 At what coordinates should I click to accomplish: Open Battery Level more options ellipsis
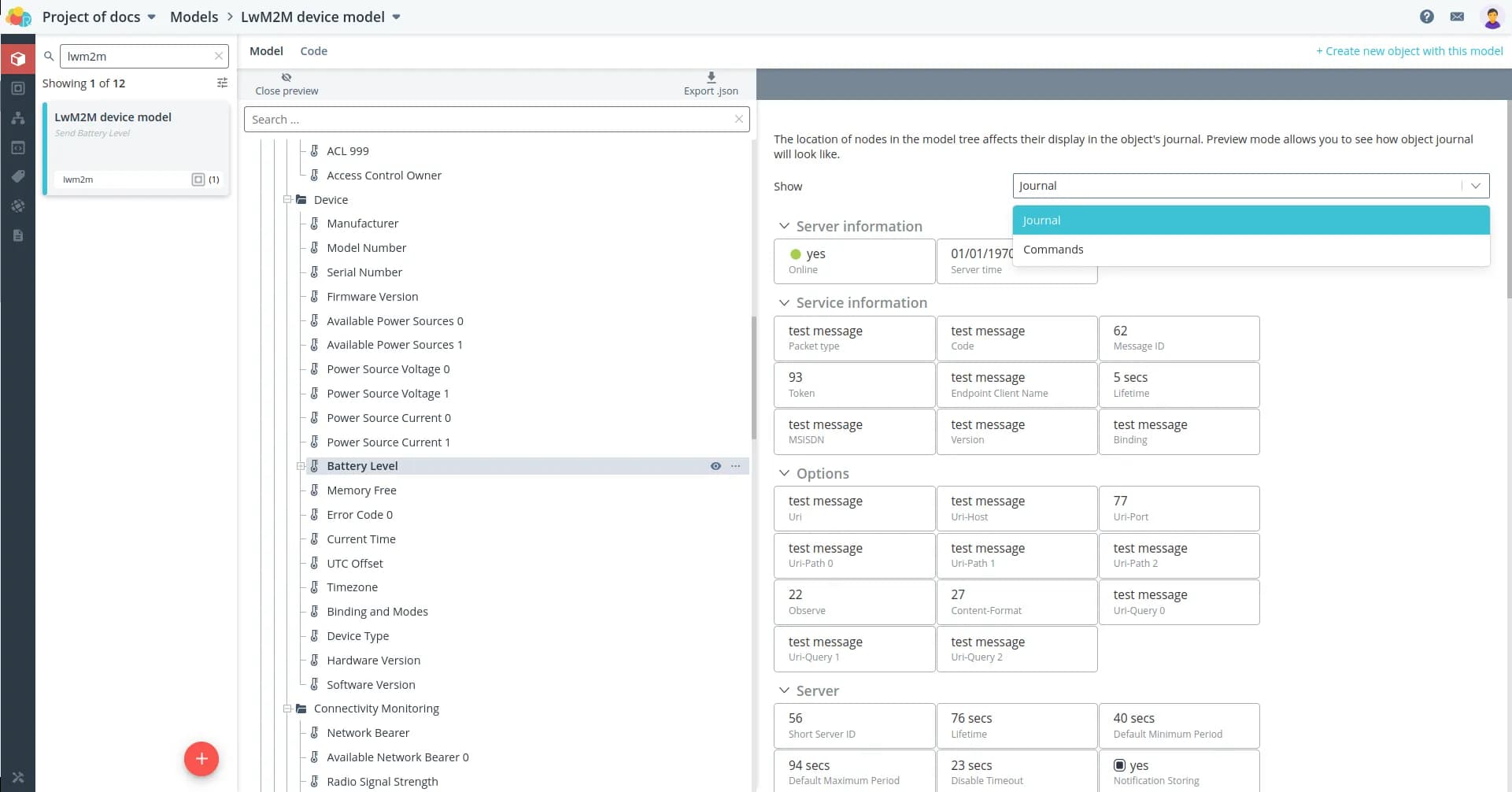tap(736, 466)
